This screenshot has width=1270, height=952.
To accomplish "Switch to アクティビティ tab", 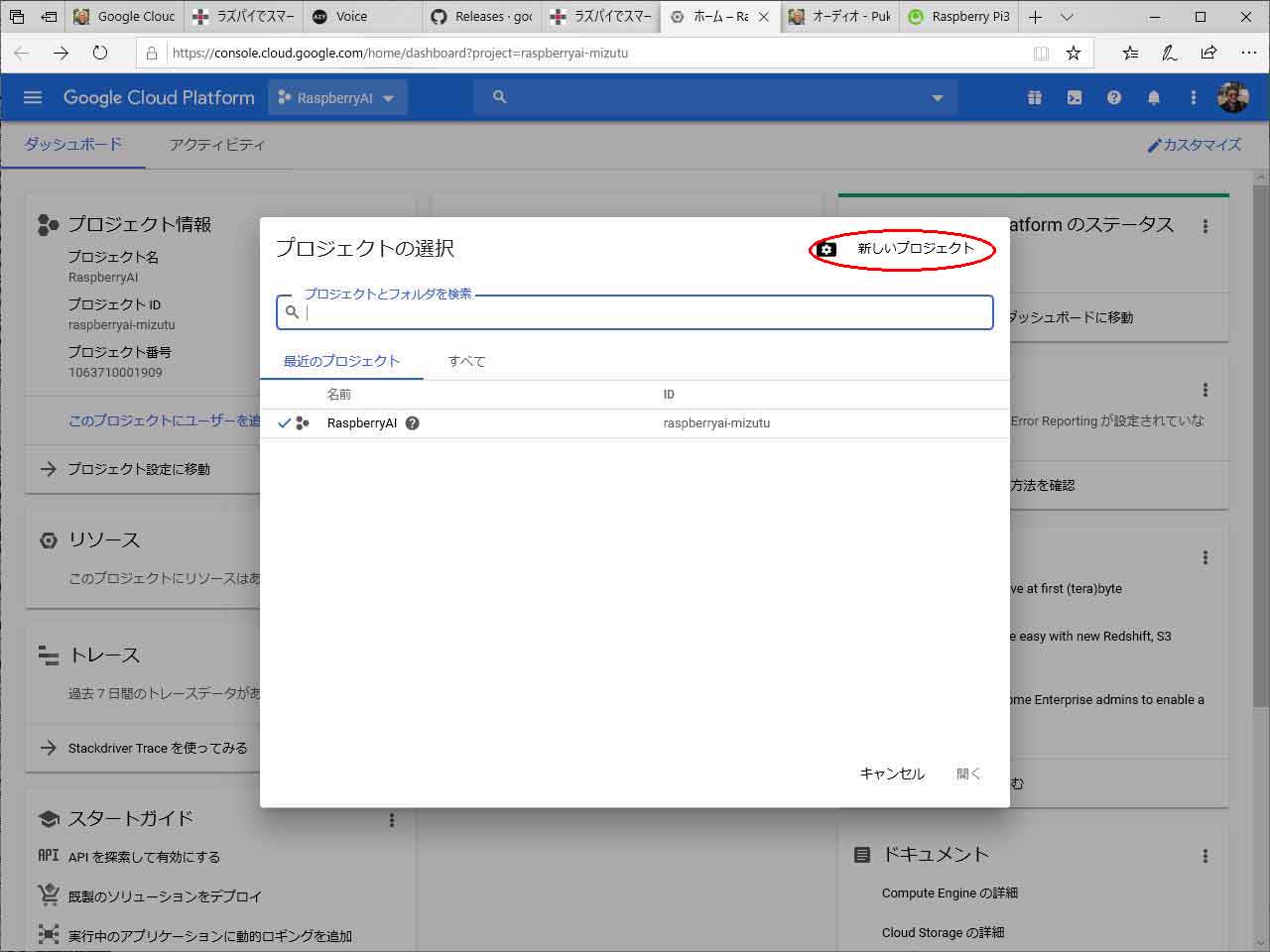I will (x=217, y=145).
